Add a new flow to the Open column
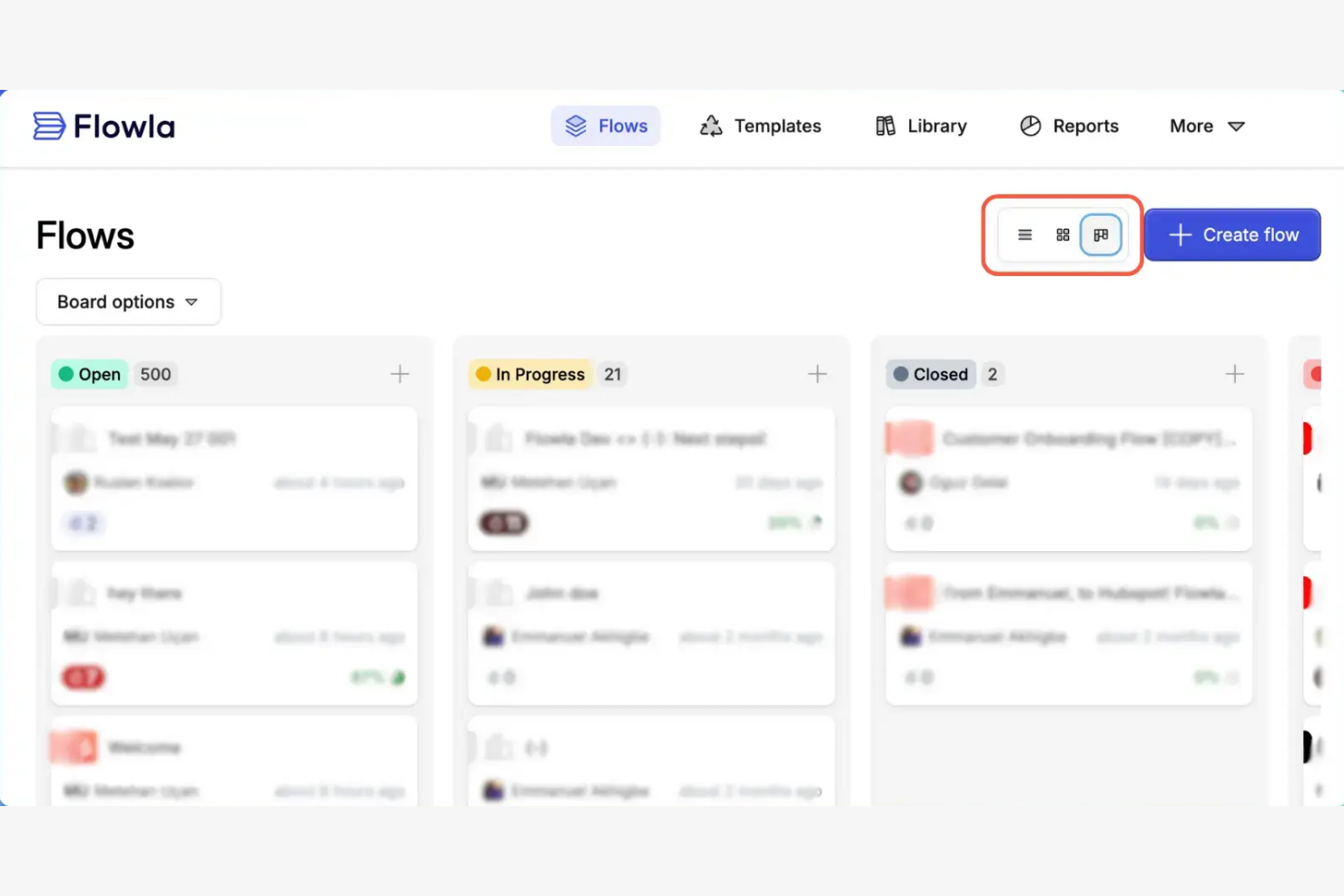1344x896 pixels. click(x=400, y=373)
